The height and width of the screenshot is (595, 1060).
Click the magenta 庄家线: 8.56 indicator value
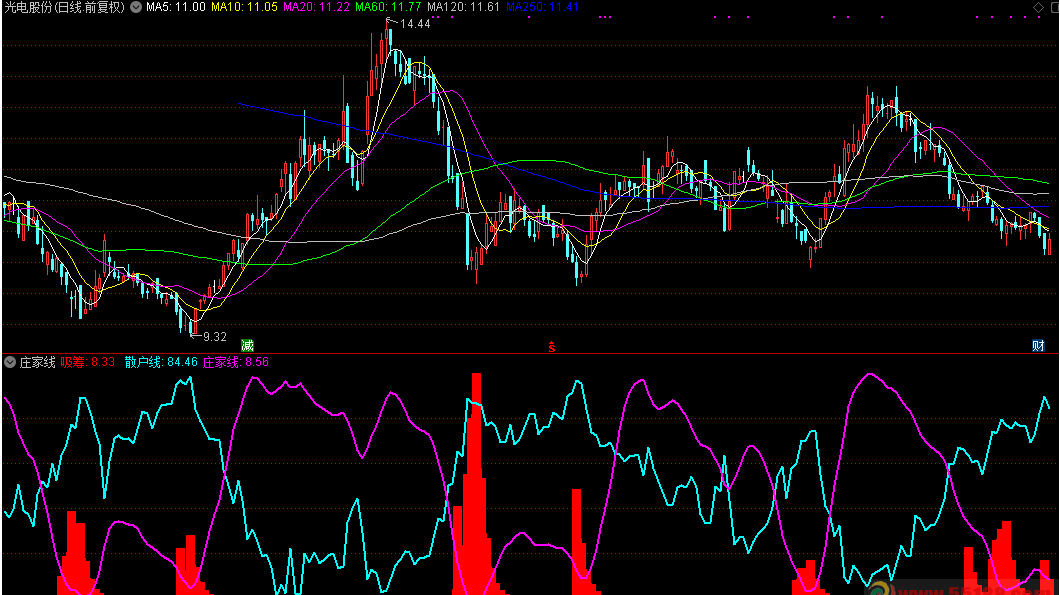click(x=236, y=362)
